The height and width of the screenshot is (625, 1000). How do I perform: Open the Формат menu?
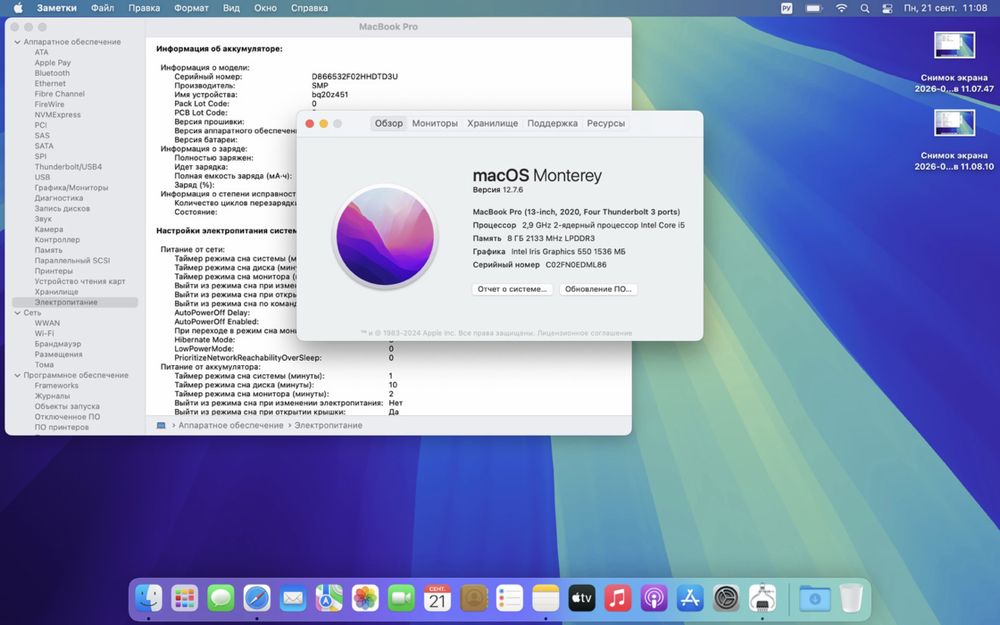click(x=191, y=8)
